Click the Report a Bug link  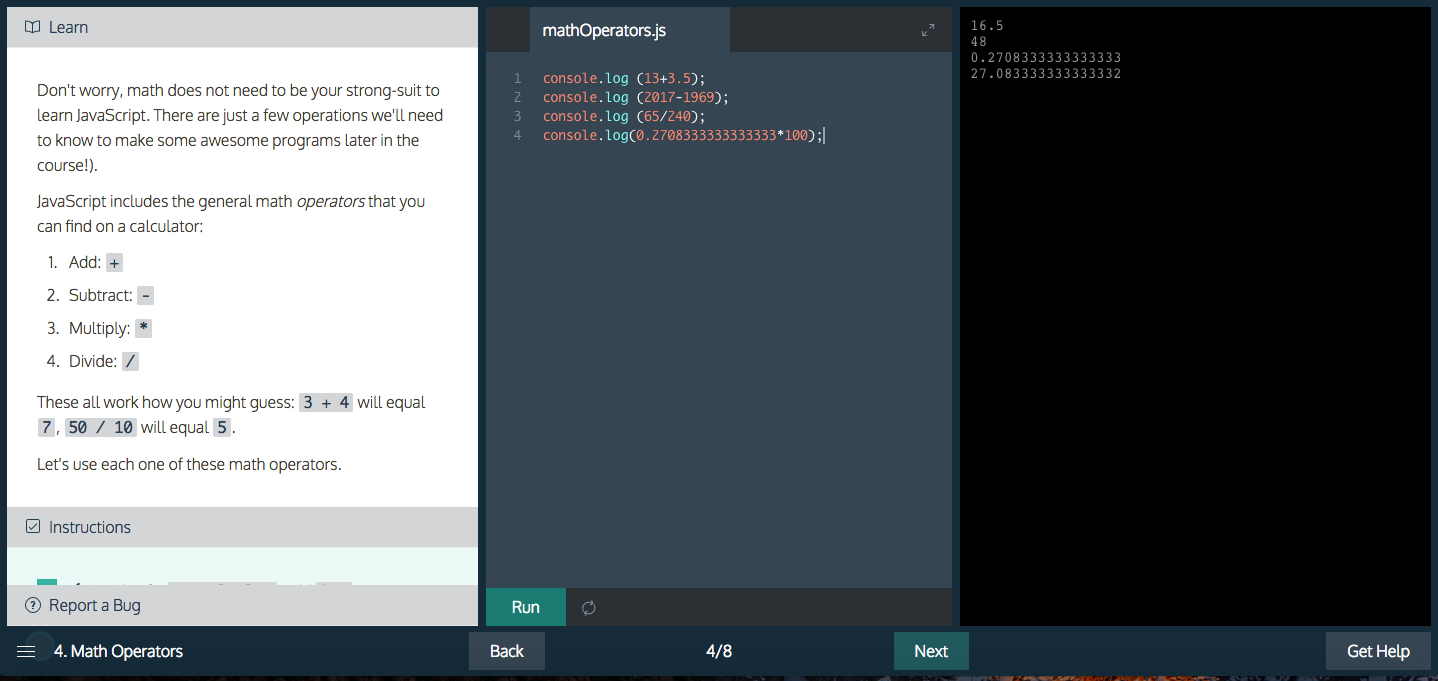[x=95, y=605]
